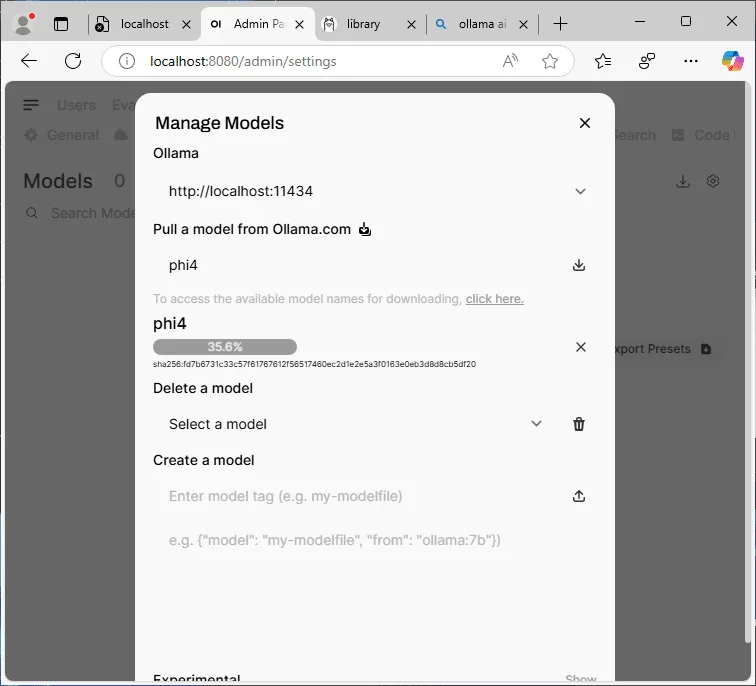Screen dimensions: 756x686
Task: Open the tab actions menu icon
Action: point(61,24)
